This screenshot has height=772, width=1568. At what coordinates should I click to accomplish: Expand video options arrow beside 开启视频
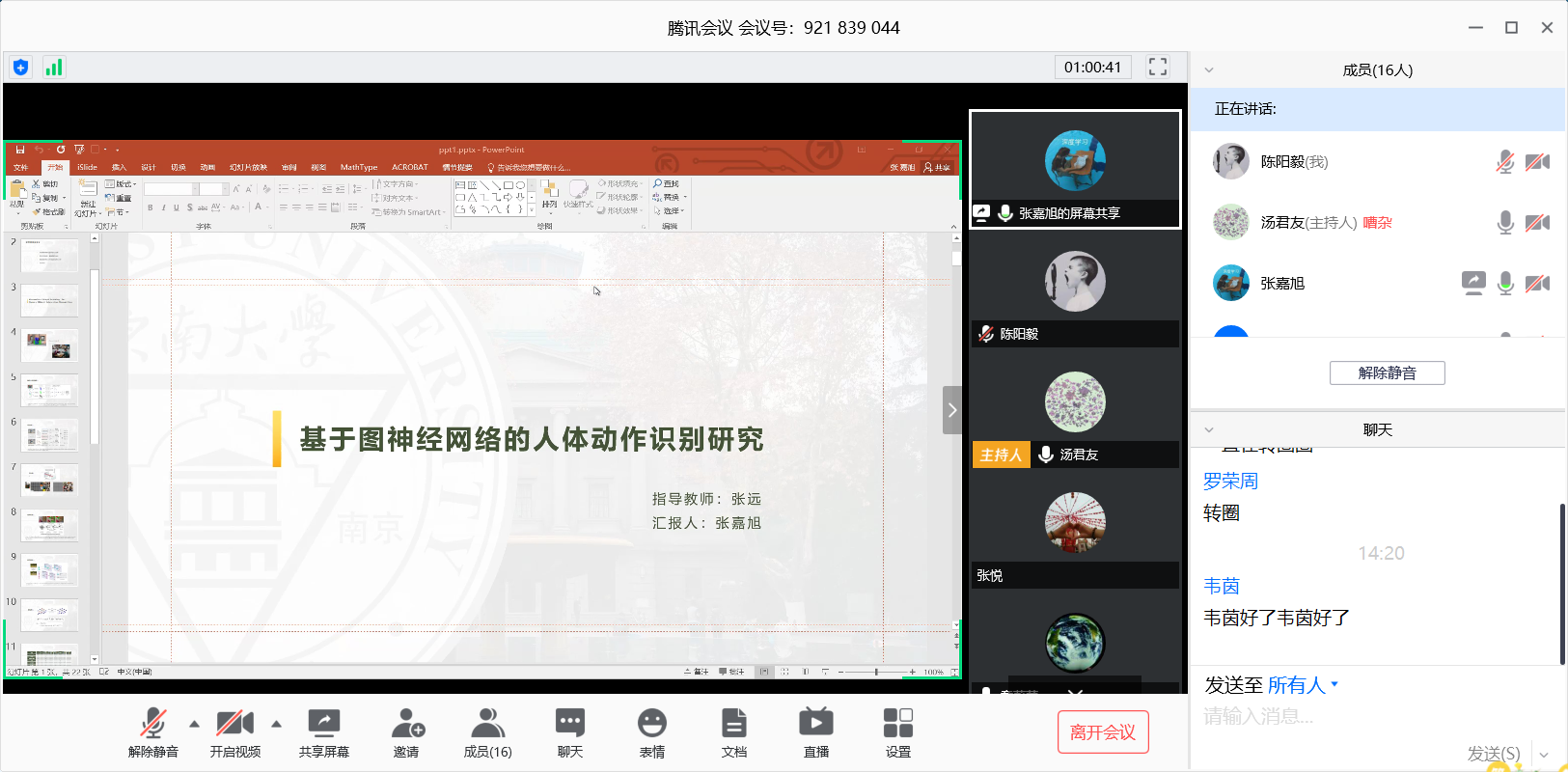click(277, 724)
